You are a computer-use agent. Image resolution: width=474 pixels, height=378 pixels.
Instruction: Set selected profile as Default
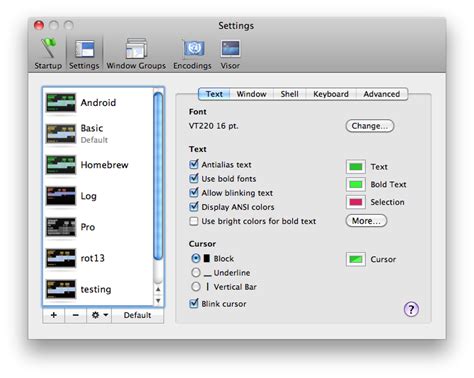[x=137, y=315]
